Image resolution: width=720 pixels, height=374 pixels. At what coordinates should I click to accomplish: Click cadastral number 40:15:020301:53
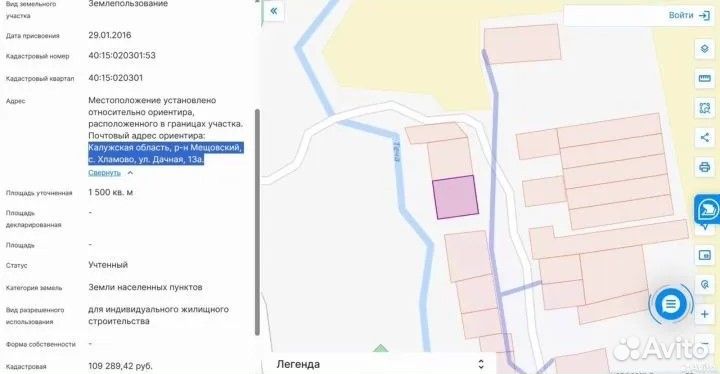pos(122,56)
